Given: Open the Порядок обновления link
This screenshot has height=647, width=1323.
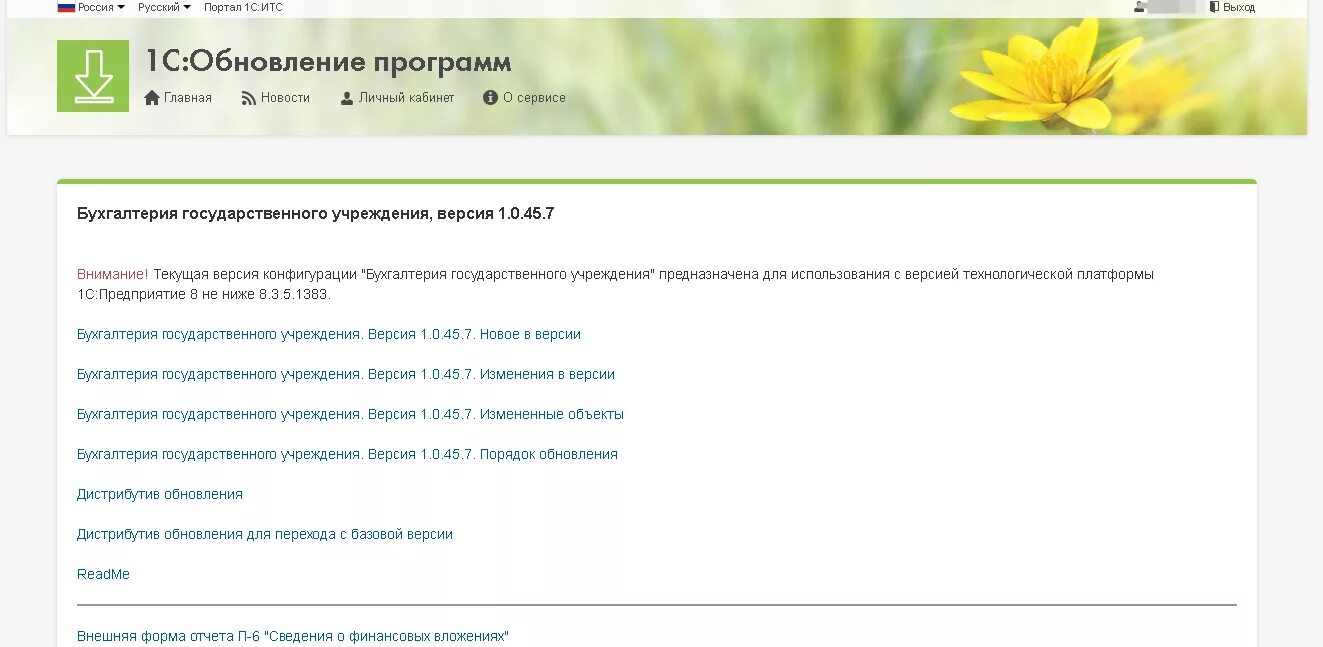Looking at the screenshot, I should 347,454.
